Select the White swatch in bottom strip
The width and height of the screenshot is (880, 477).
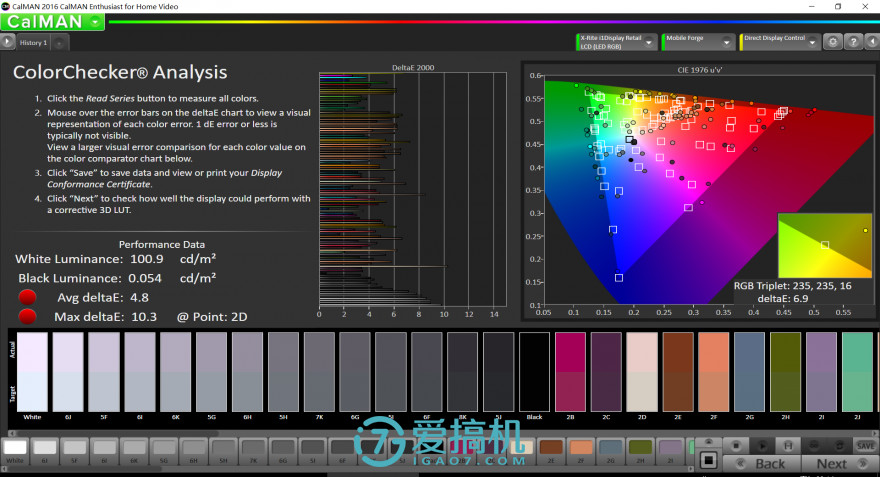coord(14,448)
